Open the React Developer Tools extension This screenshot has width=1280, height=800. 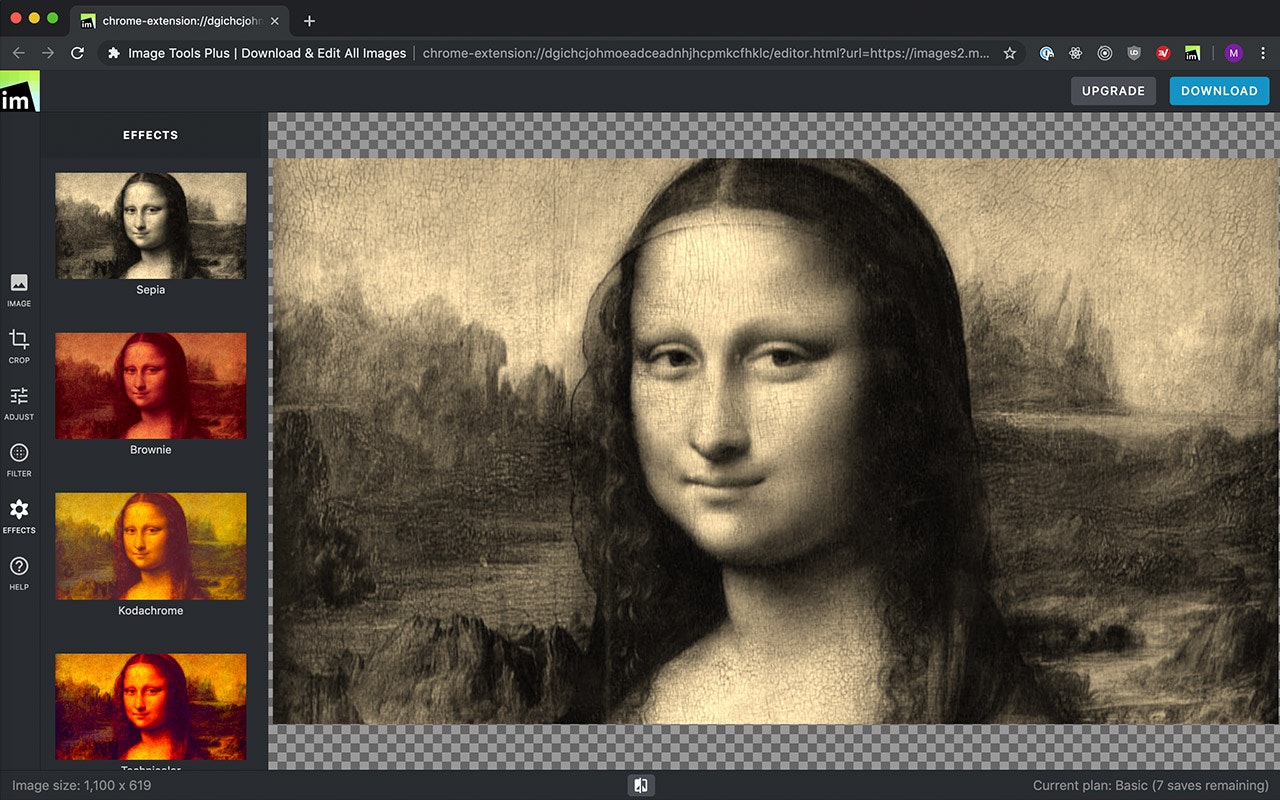click(x=1076, y=53)
